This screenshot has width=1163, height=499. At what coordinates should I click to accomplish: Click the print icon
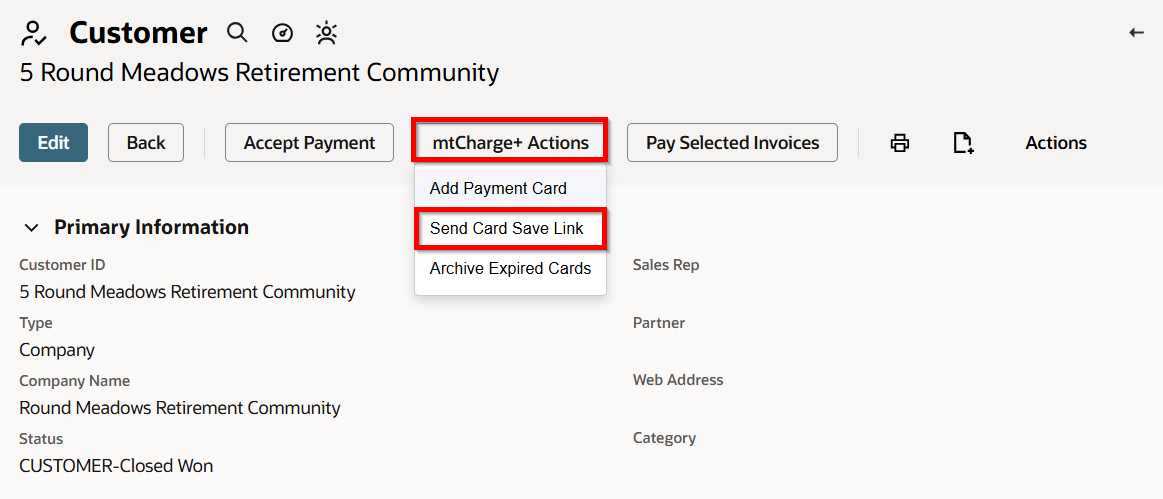[x=900, y=142]
